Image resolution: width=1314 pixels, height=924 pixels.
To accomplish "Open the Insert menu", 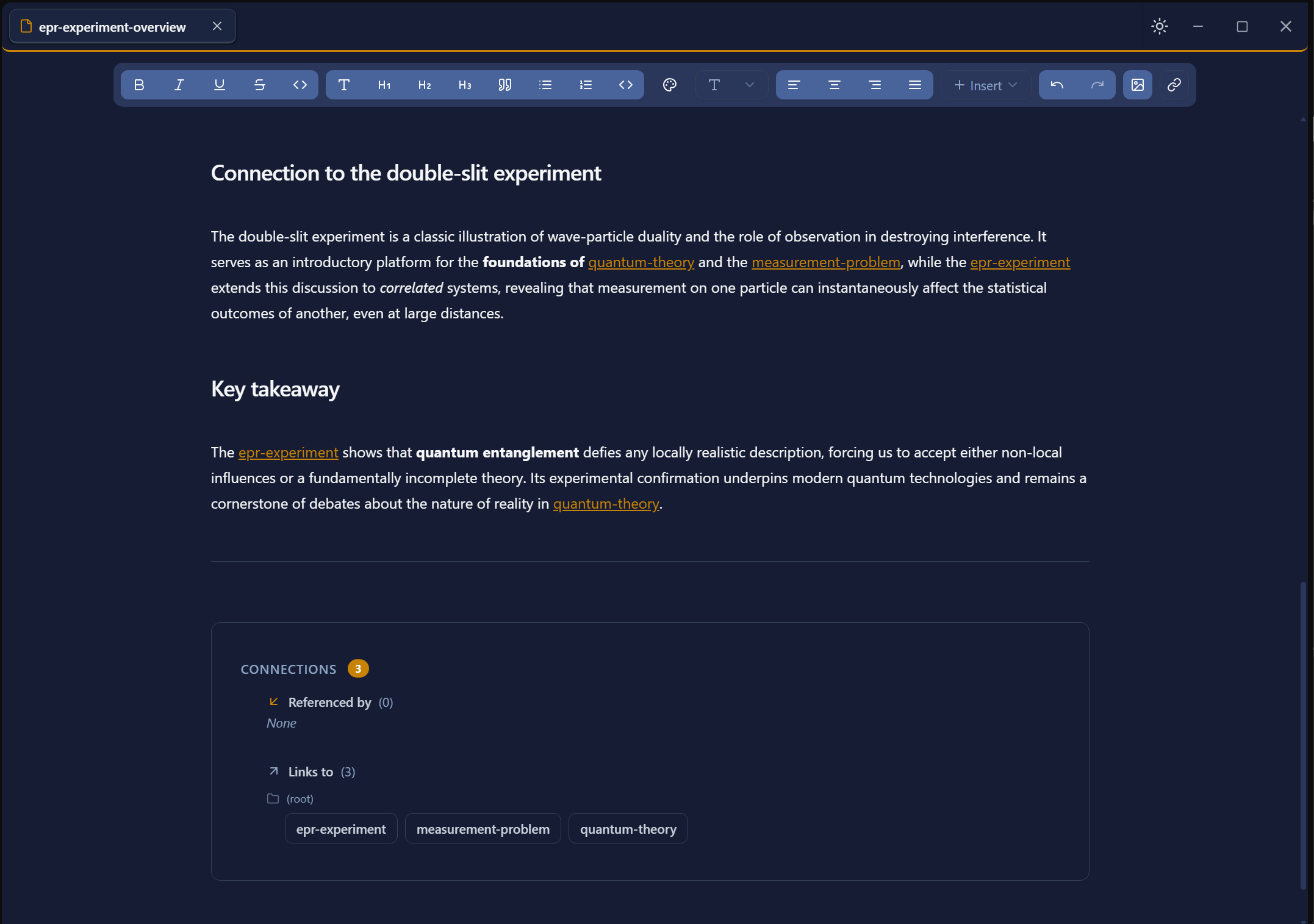I will coord(985,85).
